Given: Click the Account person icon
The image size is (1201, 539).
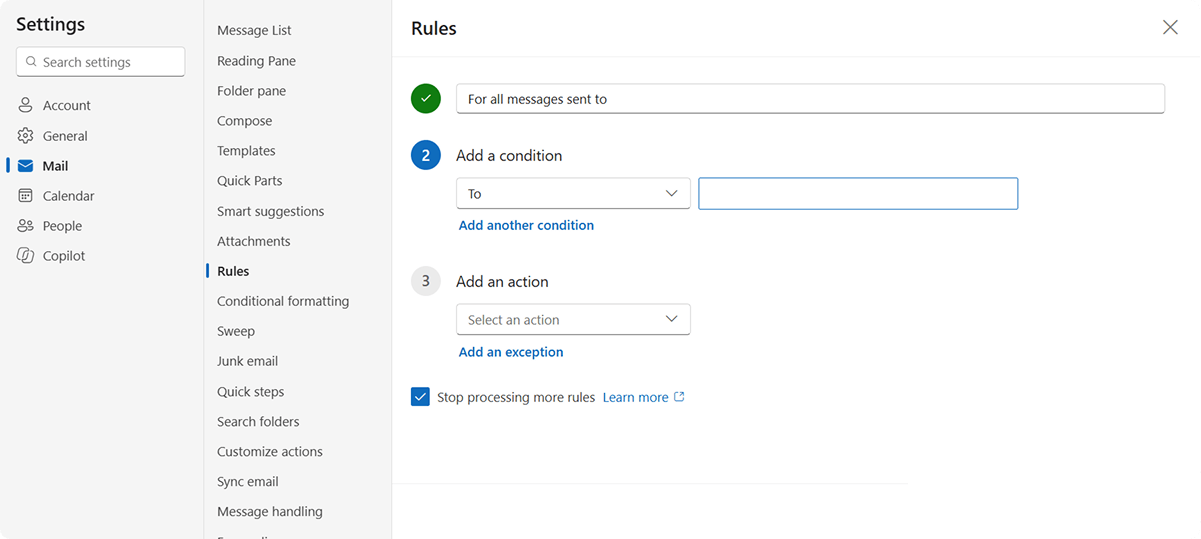Looking at the screenshot, I should click(26, 106).
